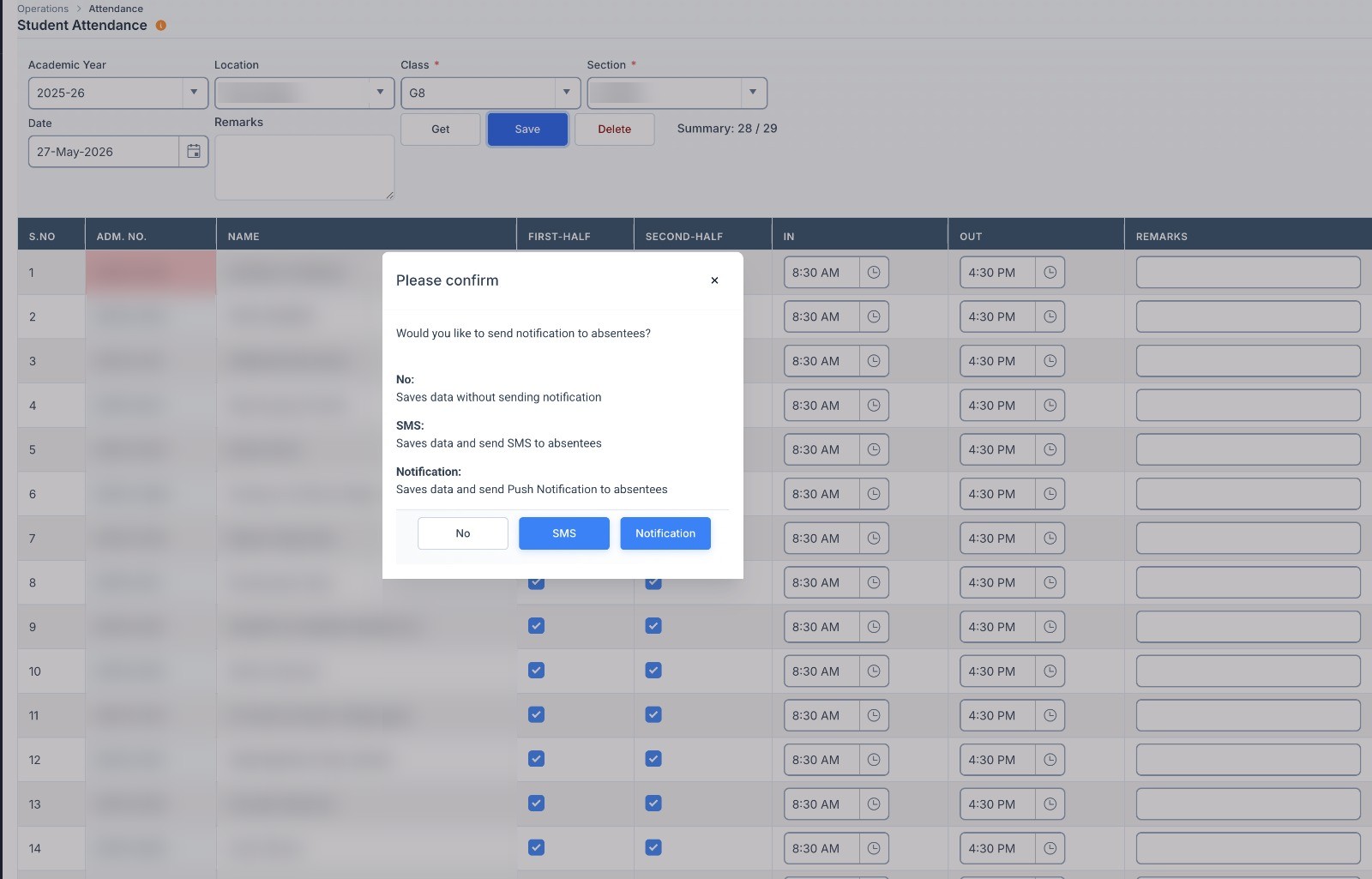Click the Remarks textarea near Date
Viewport: 1372px width, 879px height.
coord(304,167)
